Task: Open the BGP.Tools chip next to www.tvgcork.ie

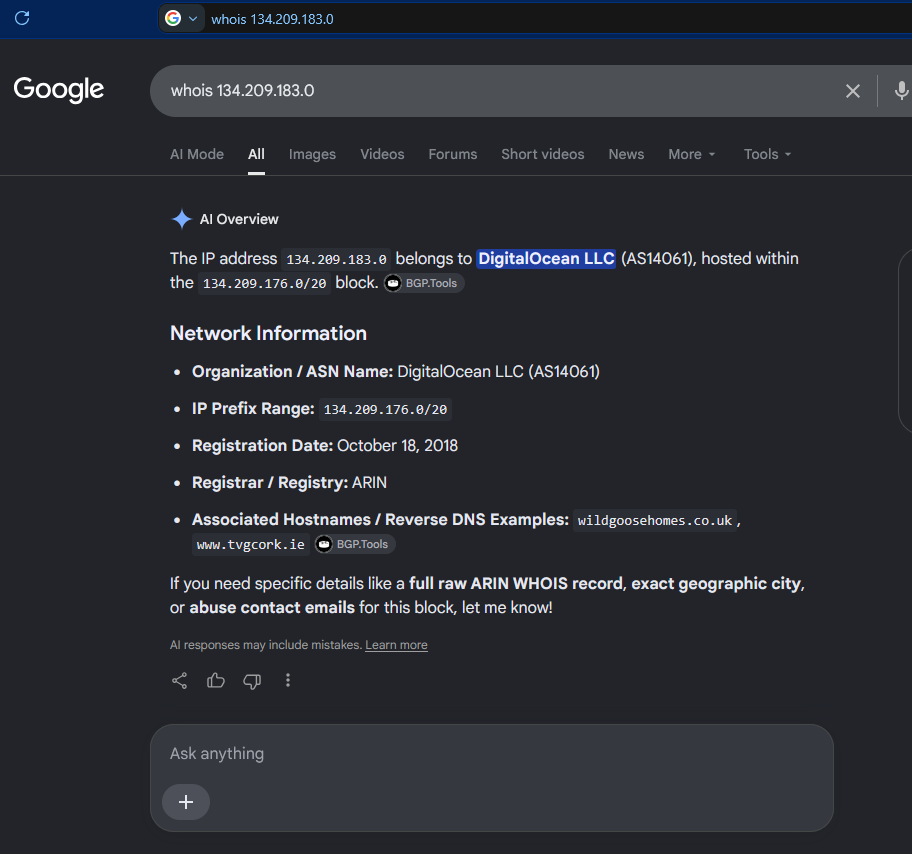Action: (x=355, y=544)
